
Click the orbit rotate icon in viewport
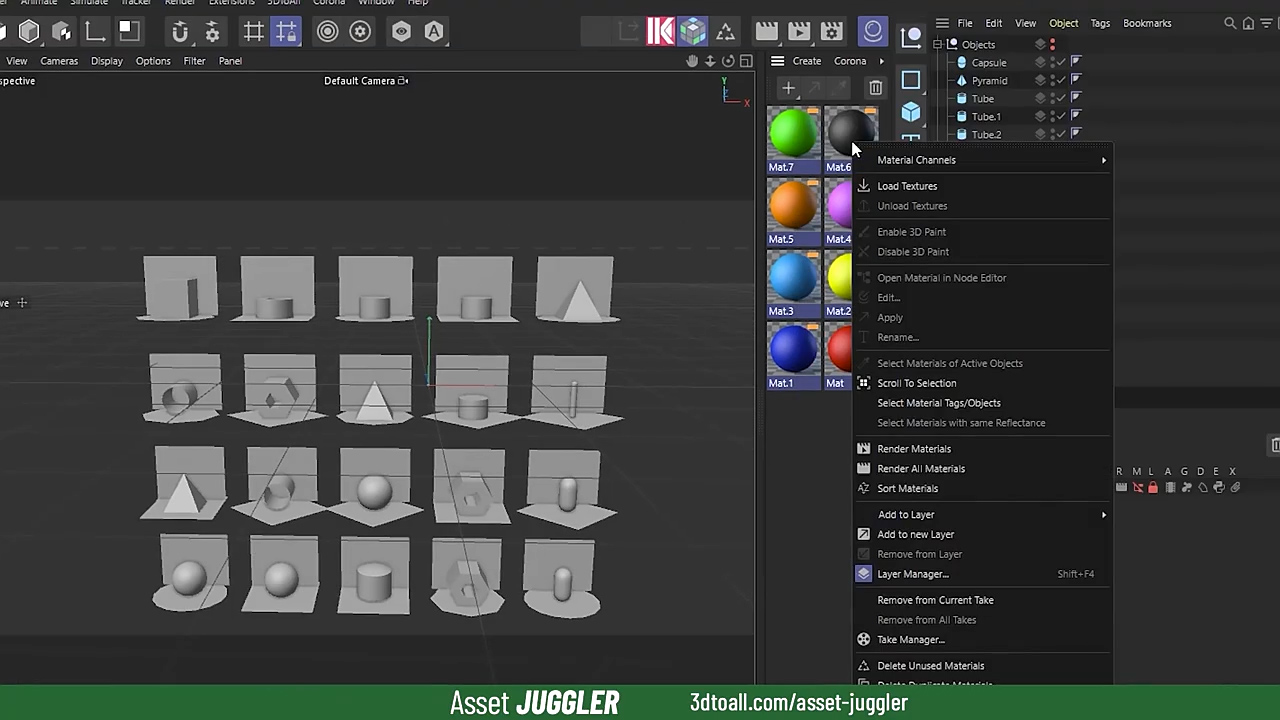click(728, 61)
